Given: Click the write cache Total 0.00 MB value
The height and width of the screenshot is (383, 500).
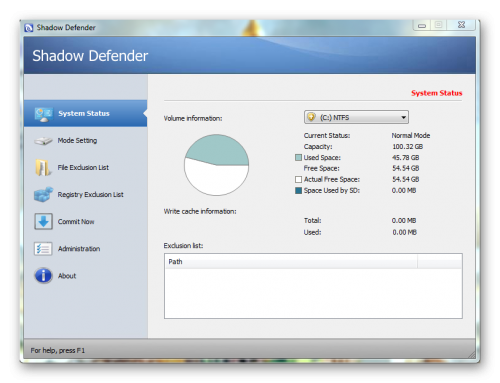Looking at the screenshot, I should [404, 221].
